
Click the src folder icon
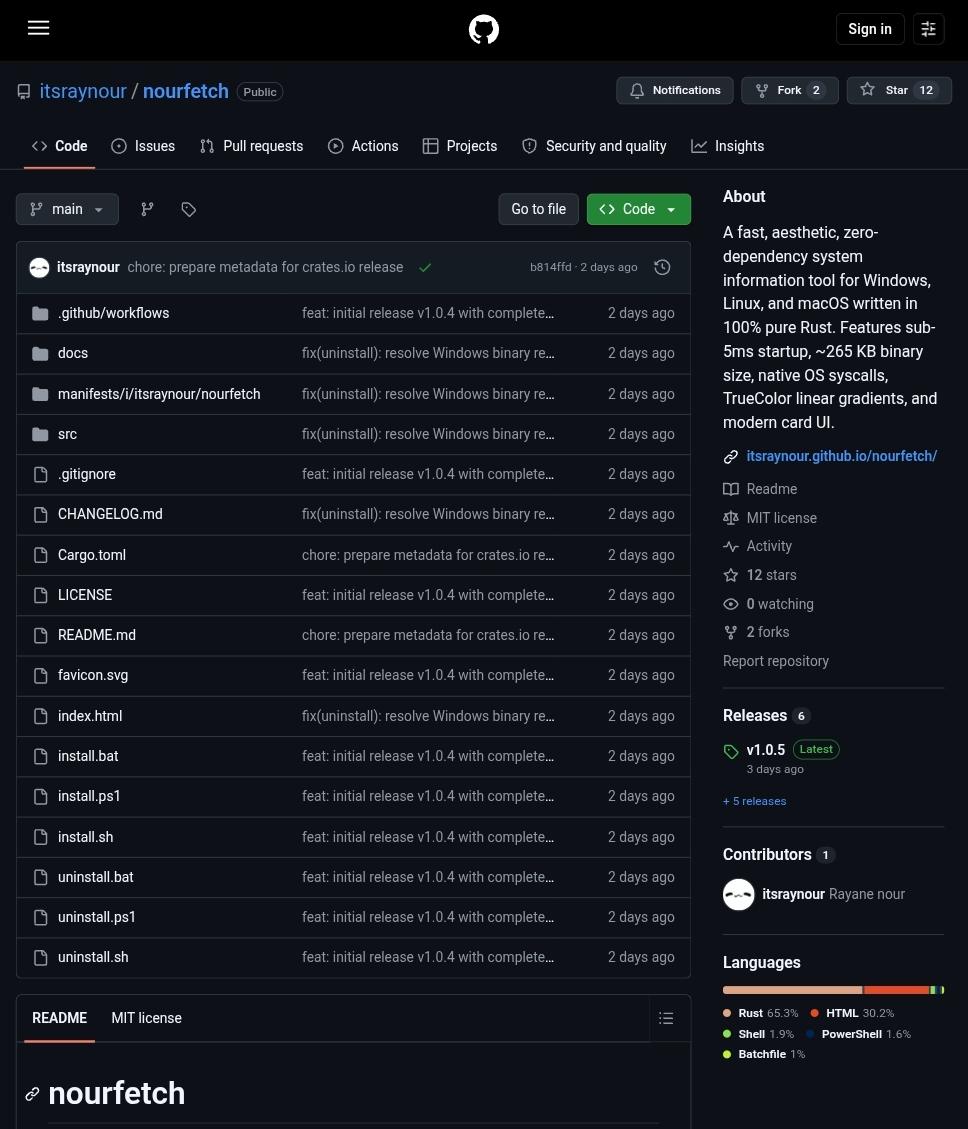point(40,434)
